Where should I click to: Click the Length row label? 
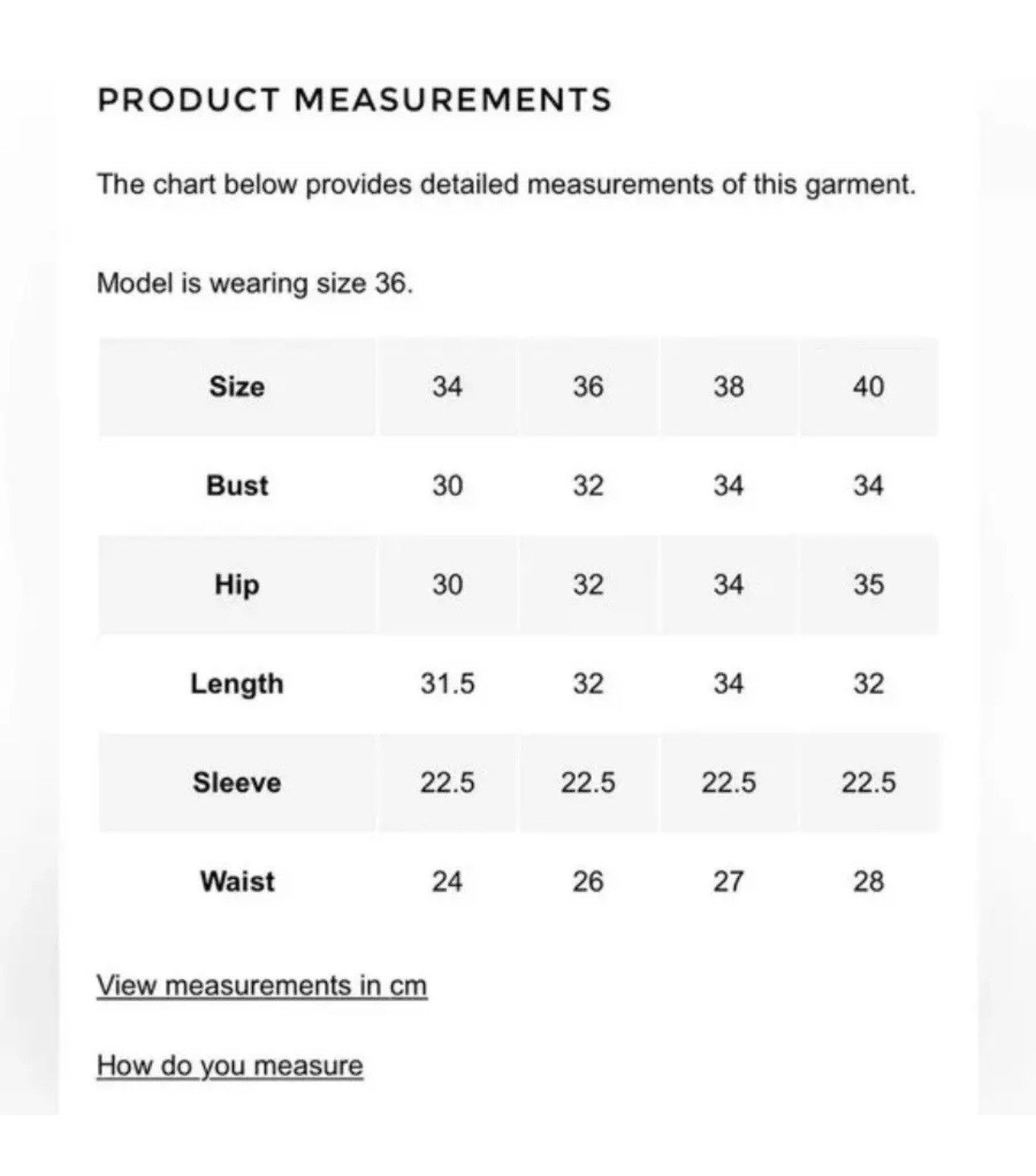pyautogui.click(x=237, y=684)
